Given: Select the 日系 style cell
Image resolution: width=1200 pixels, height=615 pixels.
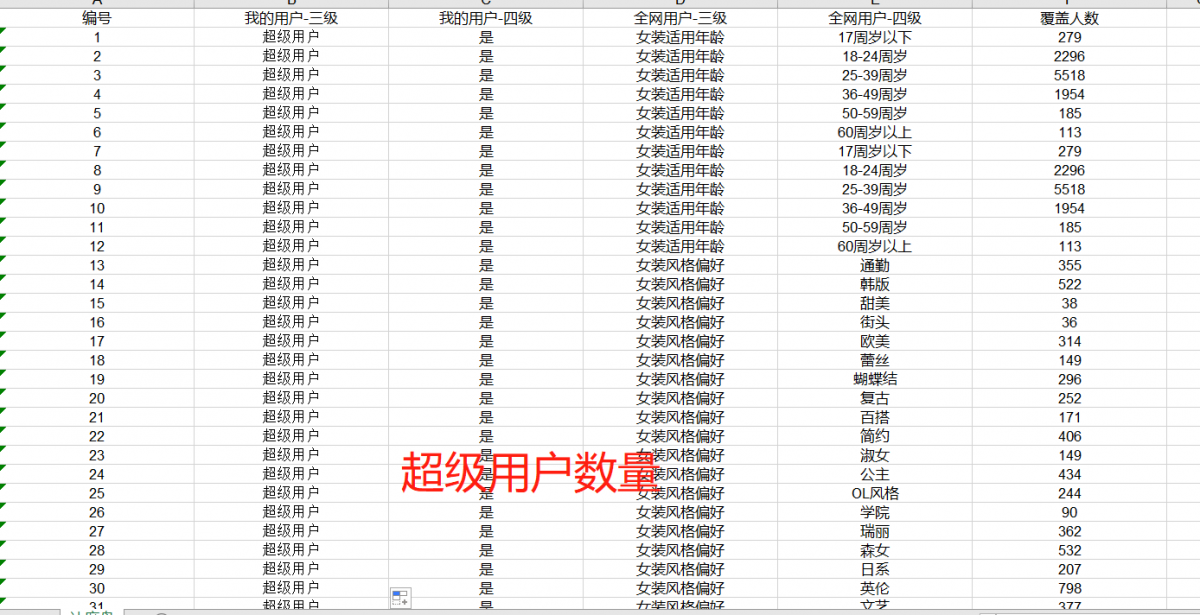Looking at the screenshot, I should click(x=875, y=569).
